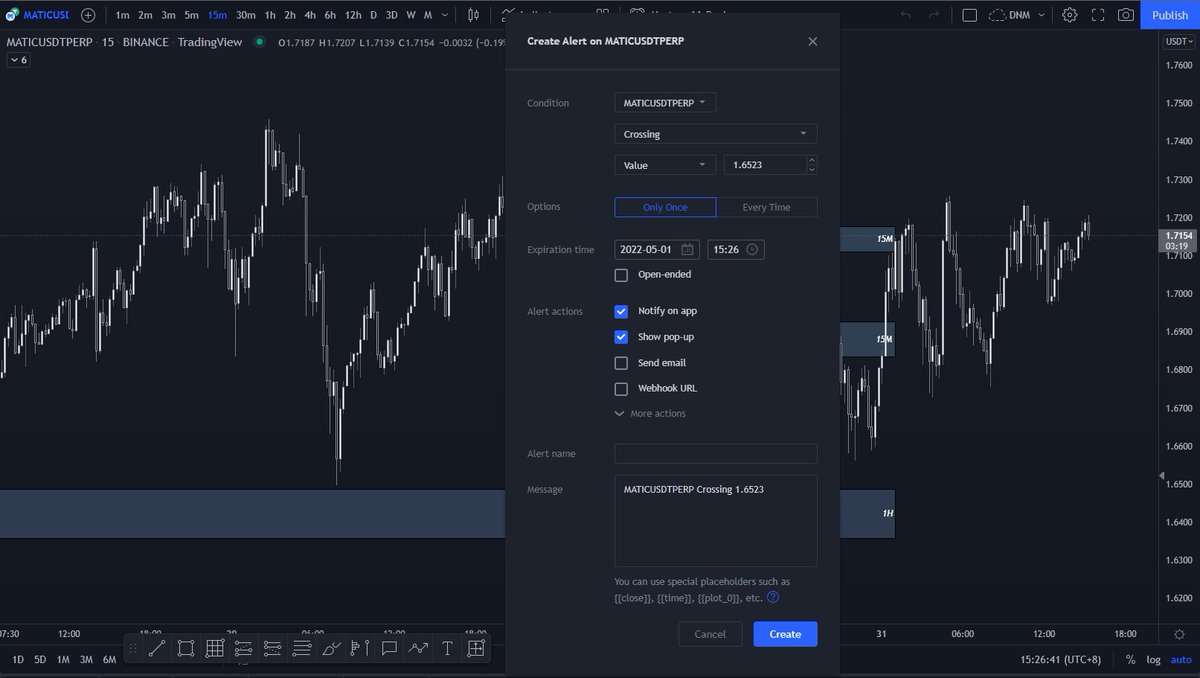Viewport: 1200px width, 678px height.
Task: Uncheck Show pop-up
Action: click(621, 337)
